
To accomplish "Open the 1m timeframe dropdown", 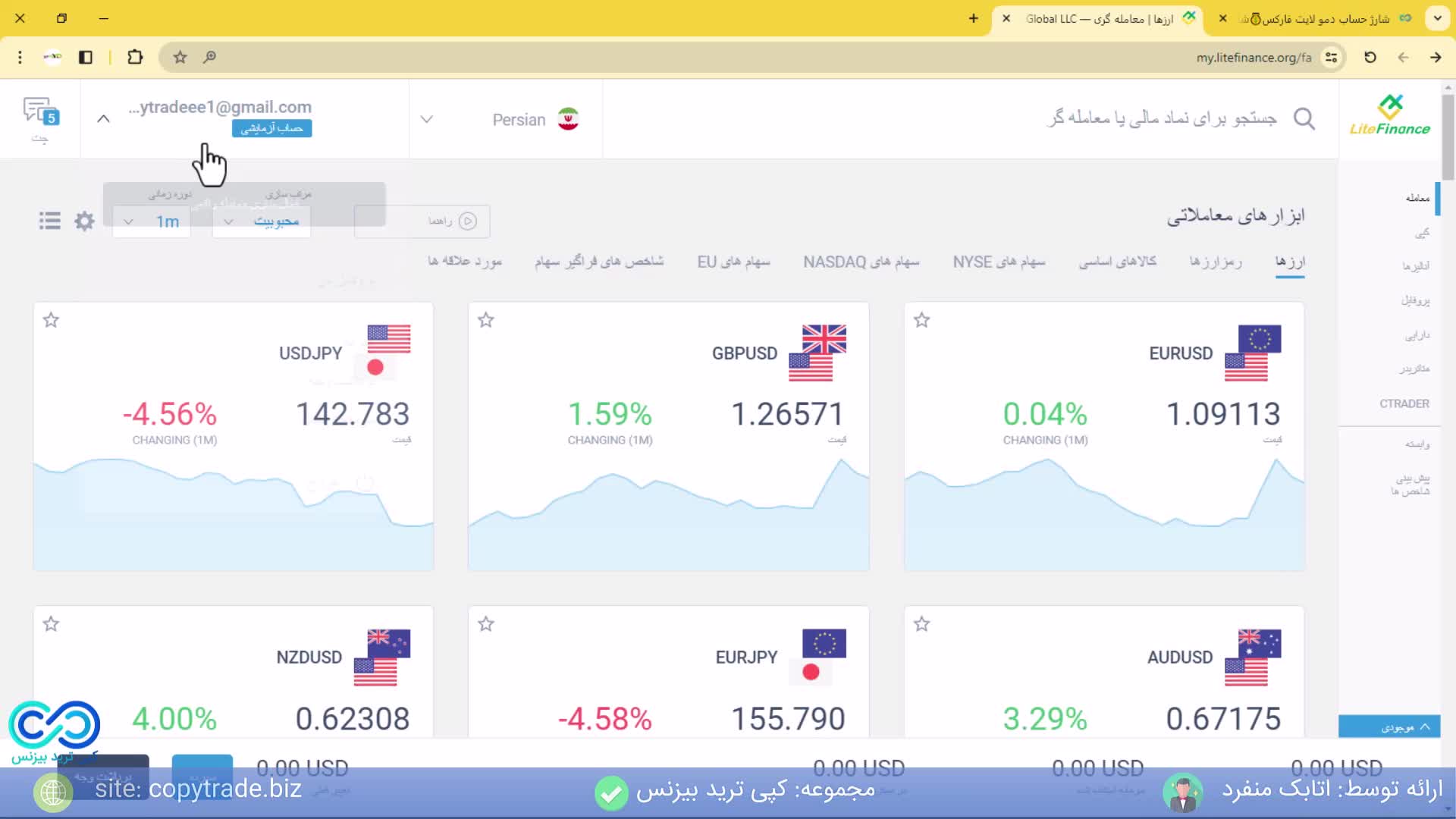I will [x=150, y=221].
